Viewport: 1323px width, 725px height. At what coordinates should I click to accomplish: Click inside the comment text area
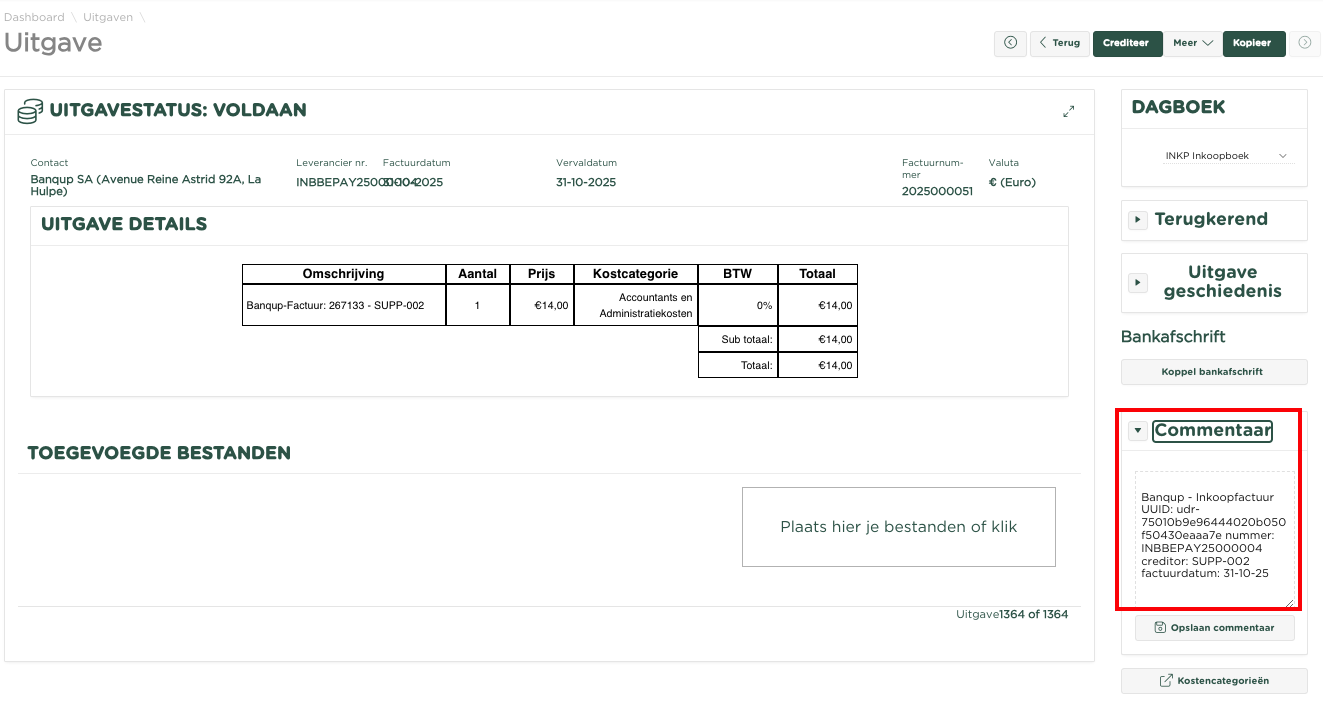pyautogui.click(x=1214, y=538)
